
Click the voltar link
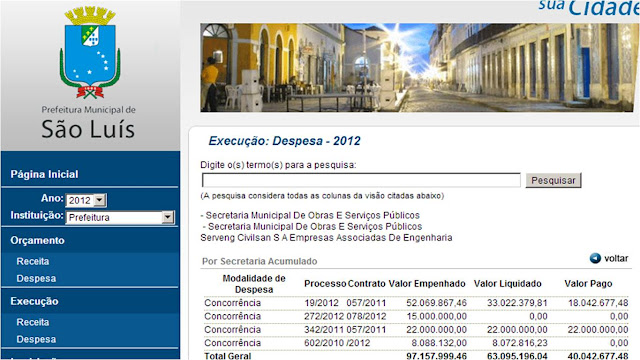[x=616, y=258]
